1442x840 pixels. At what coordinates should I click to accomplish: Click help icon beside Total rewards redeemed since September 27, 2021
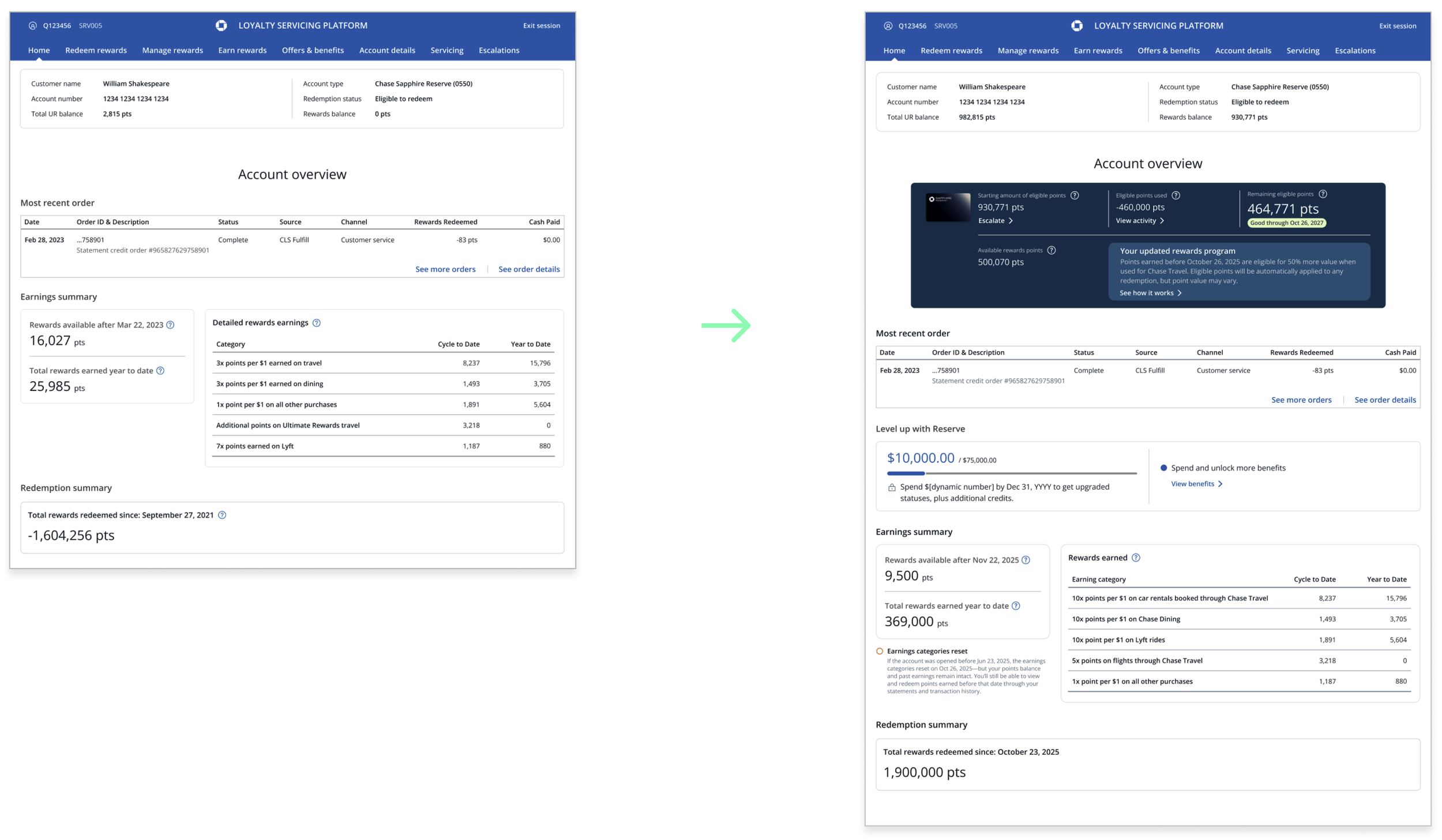click(222, 515)
